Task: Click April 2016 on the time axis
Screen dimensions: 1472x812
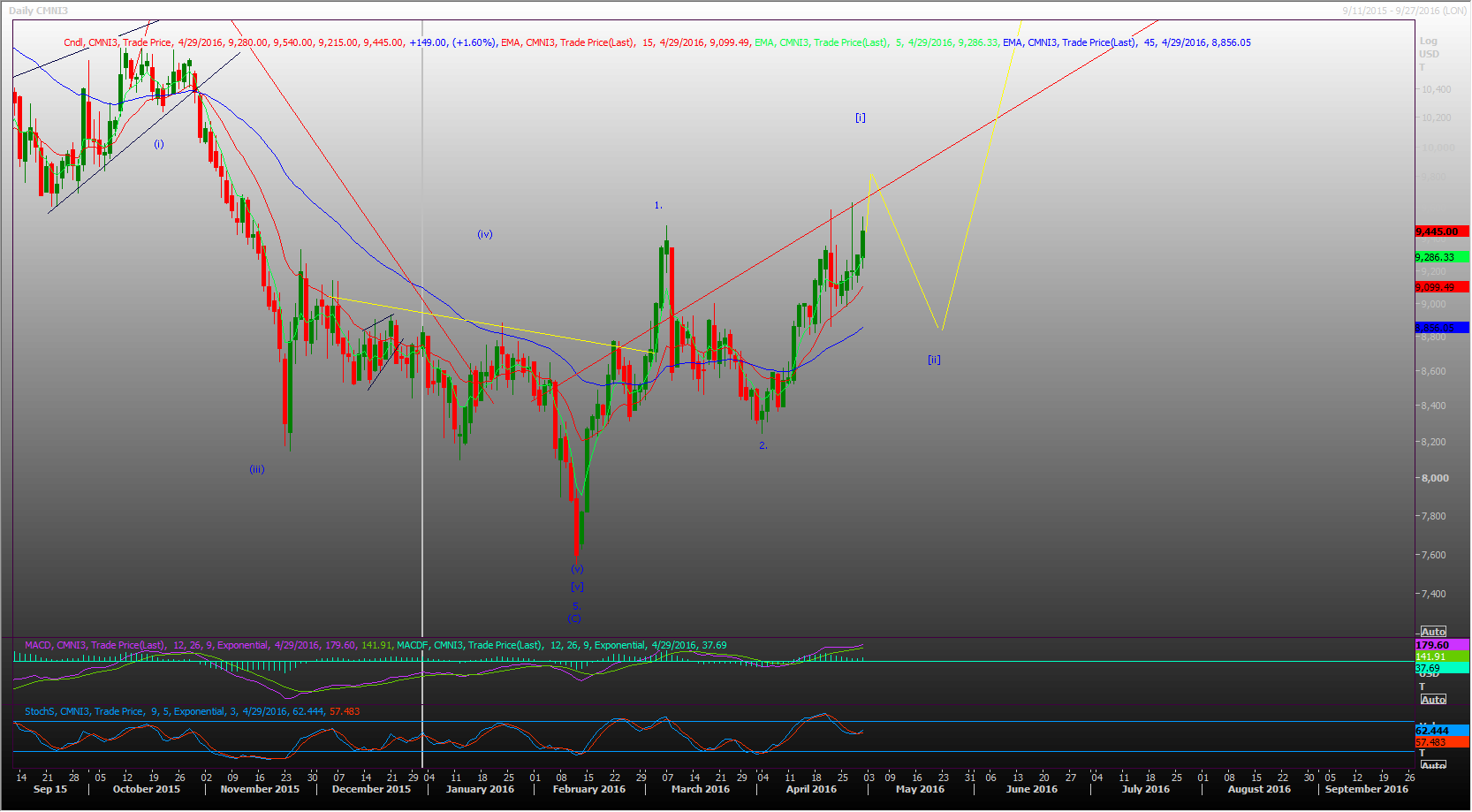Action: (811, 789)
